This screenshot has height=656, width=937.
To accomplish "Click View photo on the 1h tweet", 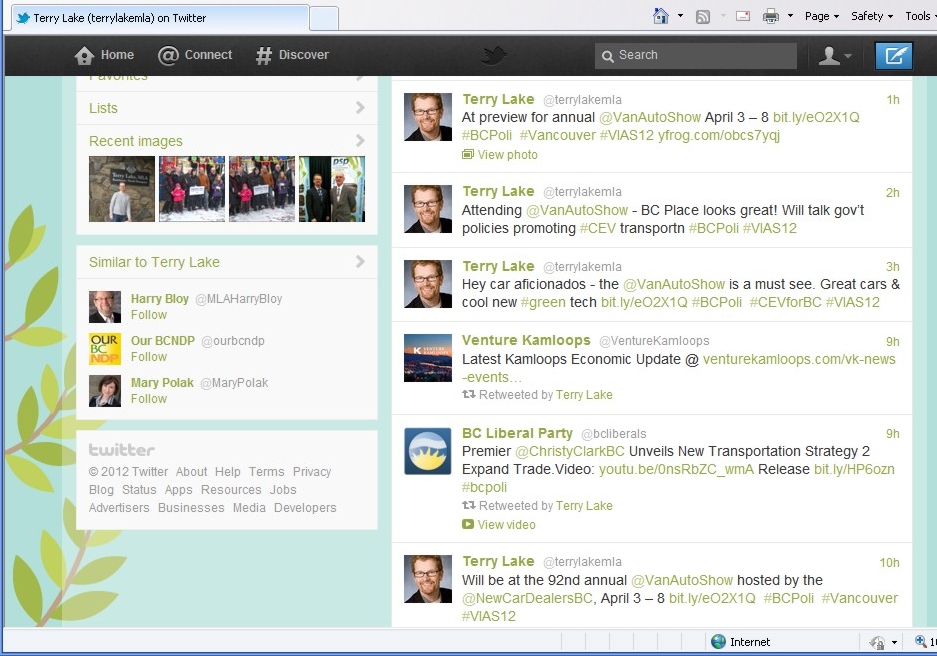I will 507,155.
